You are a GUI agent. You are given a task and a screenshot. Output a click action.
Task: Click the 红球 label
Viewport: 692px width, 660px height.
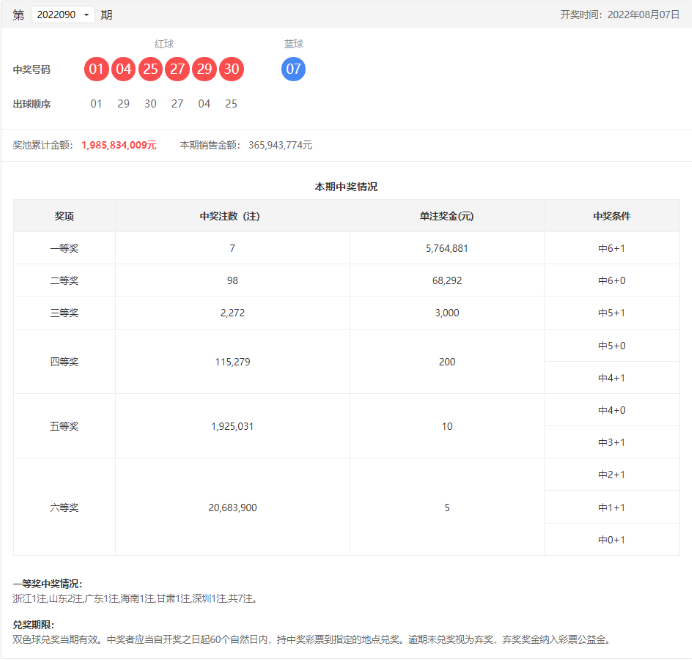pyautogui.click(x=164, y=44)
